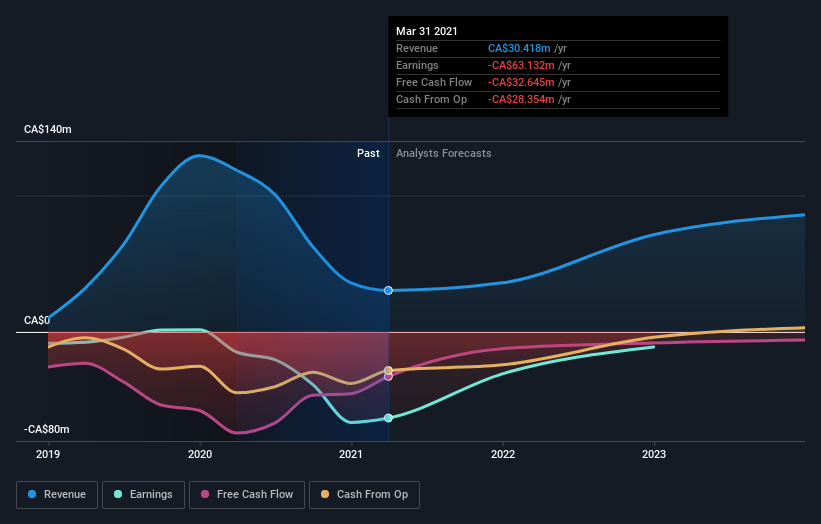The image size is (821, 524).
Task: Click the -CA$28.354m cash from op value
Action: 521,99
